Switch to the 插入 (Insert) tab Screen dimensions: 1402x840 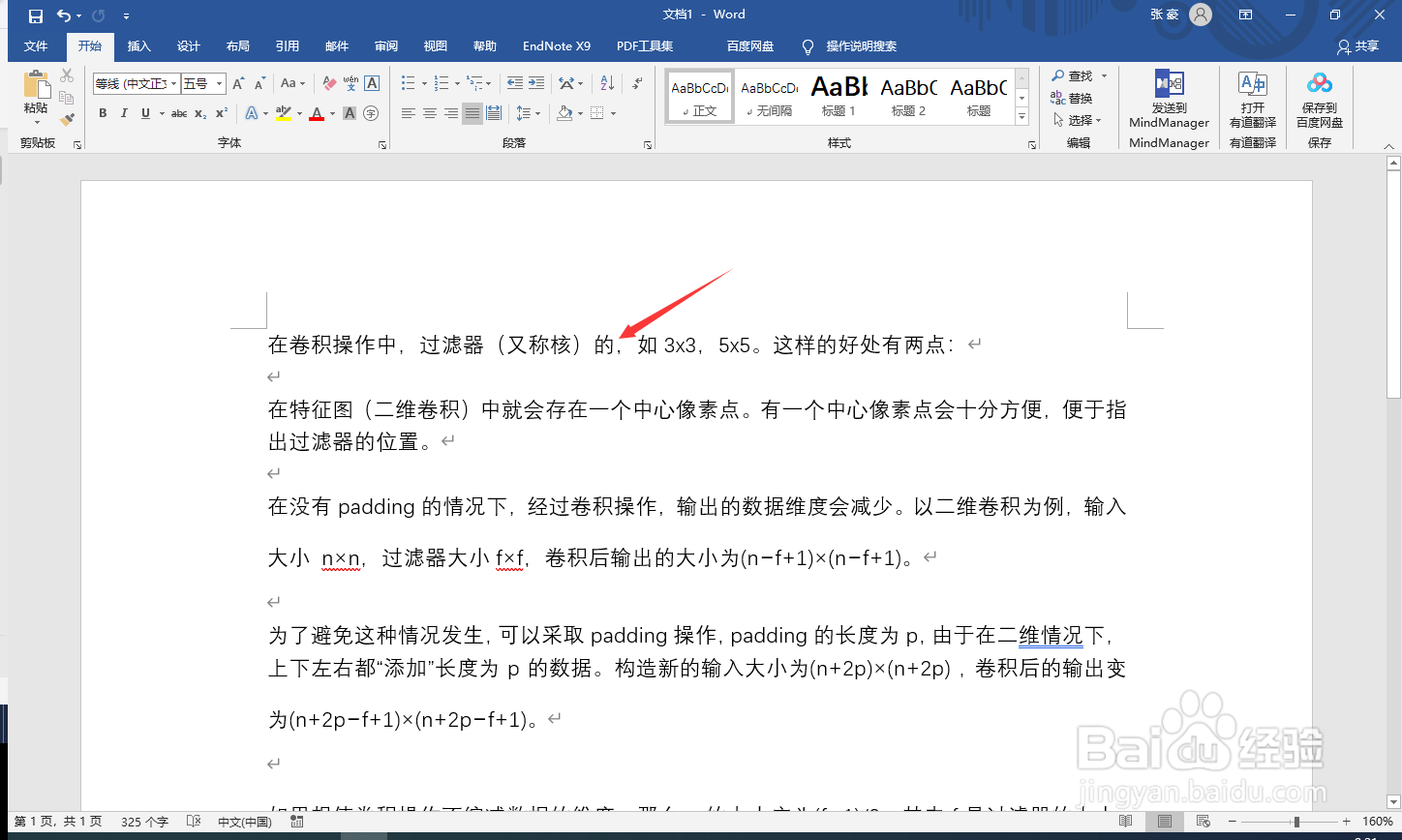[139, 45]
